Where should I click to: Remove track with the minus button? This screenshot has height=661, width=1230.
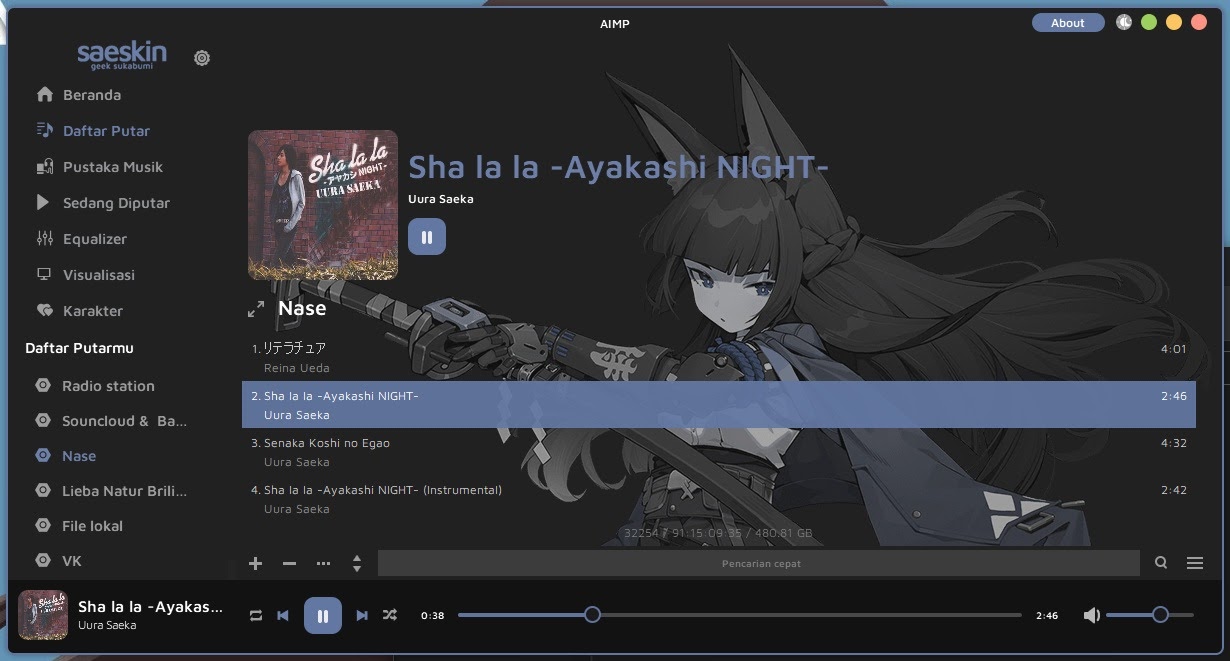[289, 563]
